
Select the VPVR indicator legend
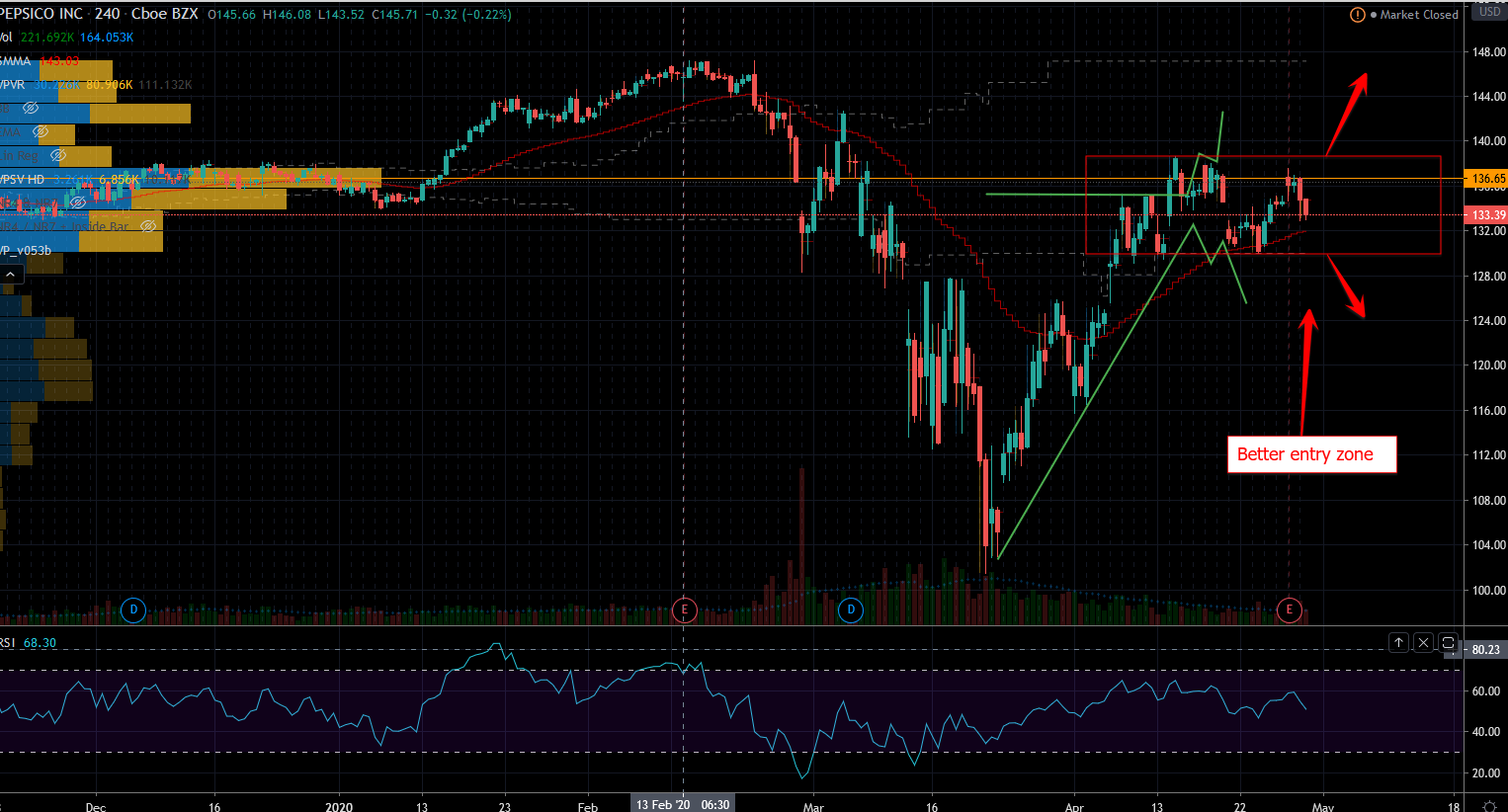(13, 85)
